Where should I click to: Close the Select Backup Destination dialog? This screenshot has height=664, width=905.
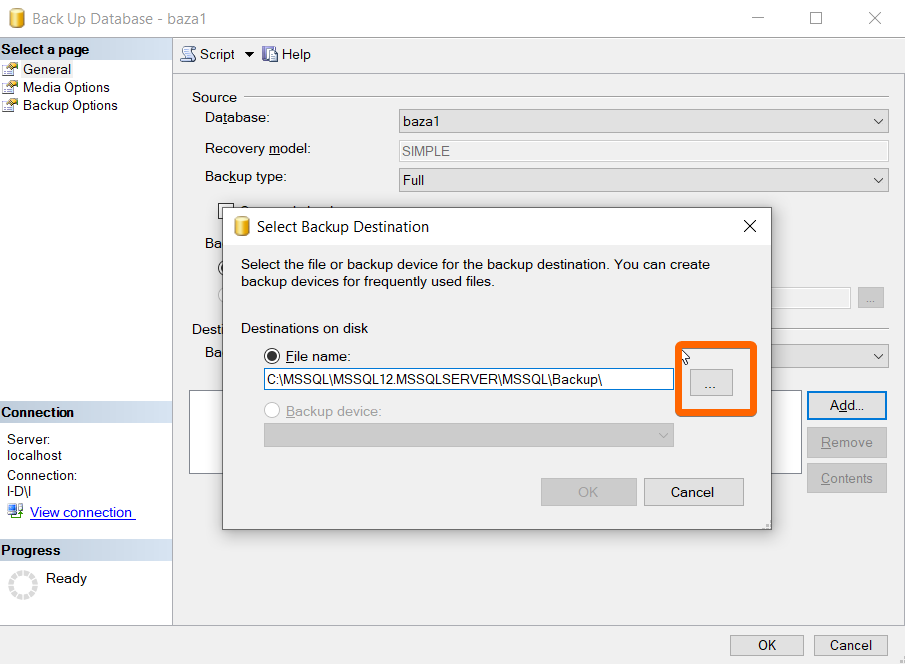tap(750, 226)
